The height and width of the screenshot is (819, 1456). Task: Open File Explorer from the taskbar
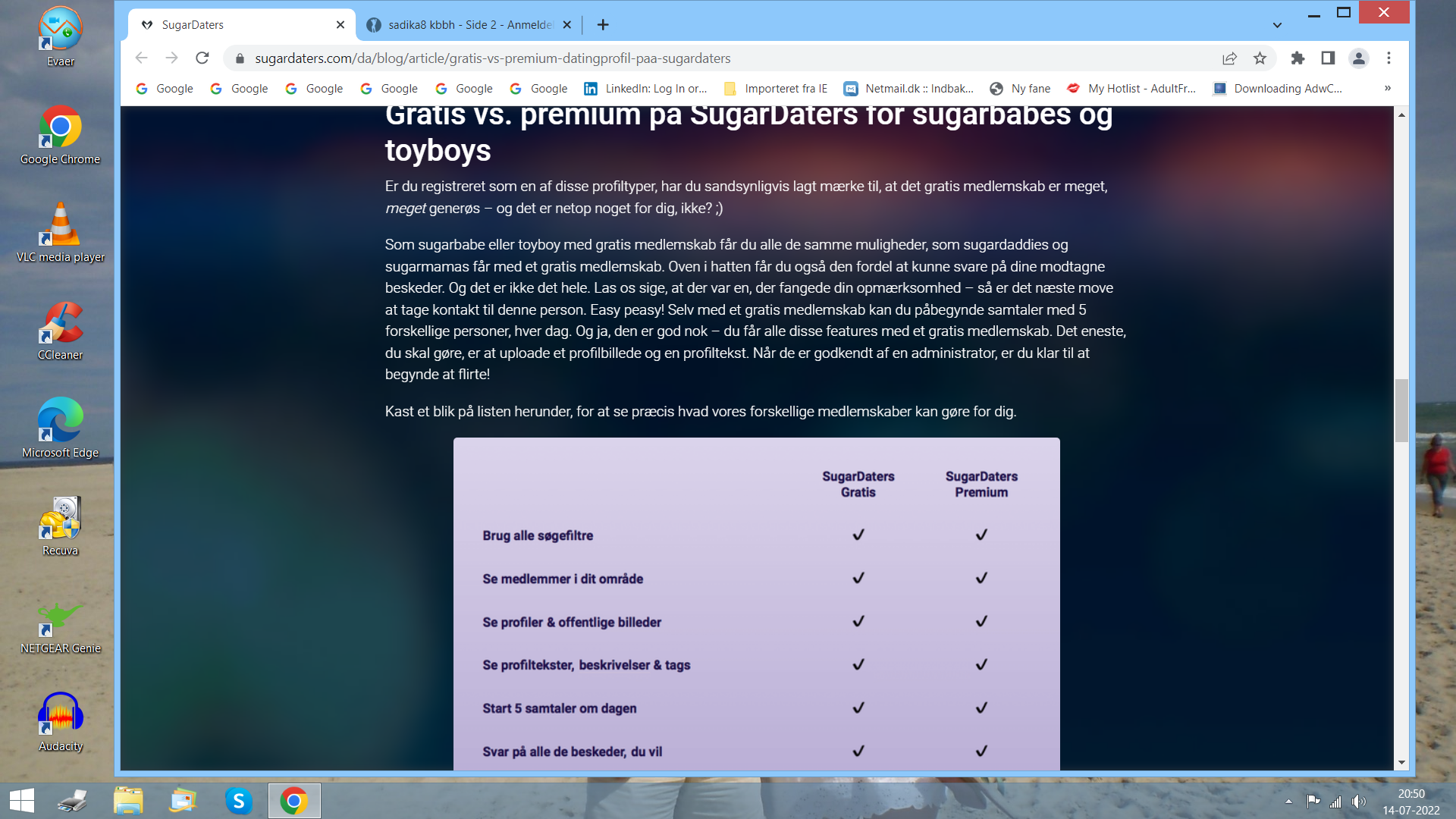coord(128,801)
